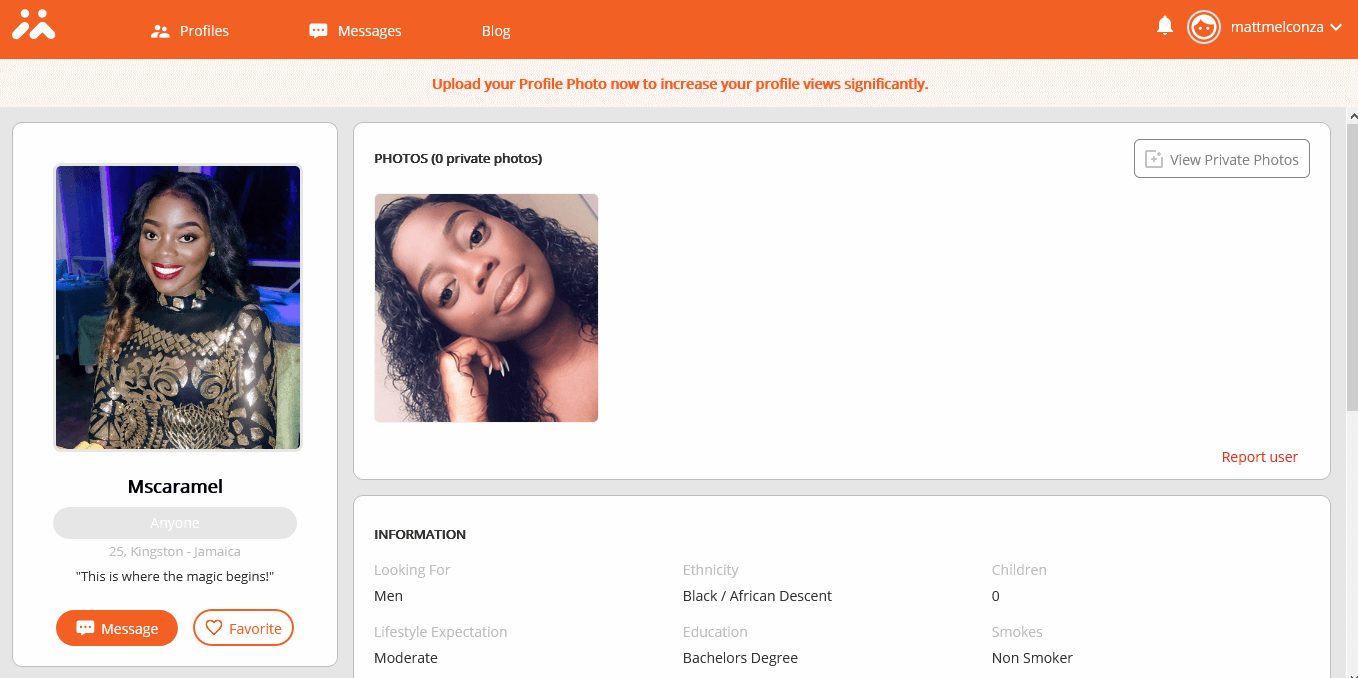Click the private photos plus icon
1358x678 pixels.
tap(1153, 159)
